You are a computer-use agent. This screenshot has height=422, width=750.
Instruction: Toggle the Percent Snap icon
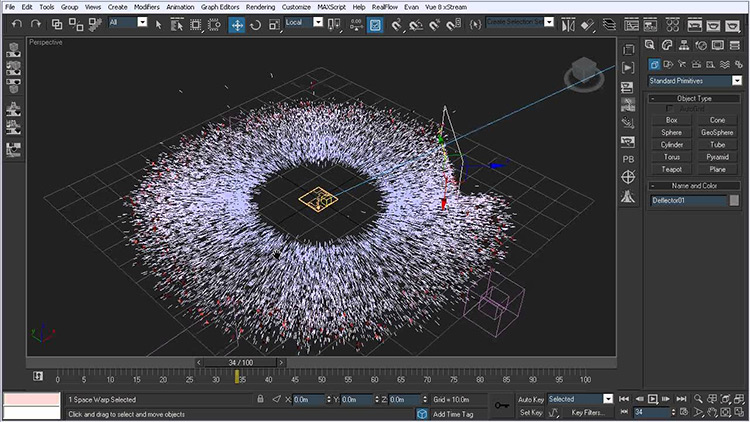click(434, 24)
